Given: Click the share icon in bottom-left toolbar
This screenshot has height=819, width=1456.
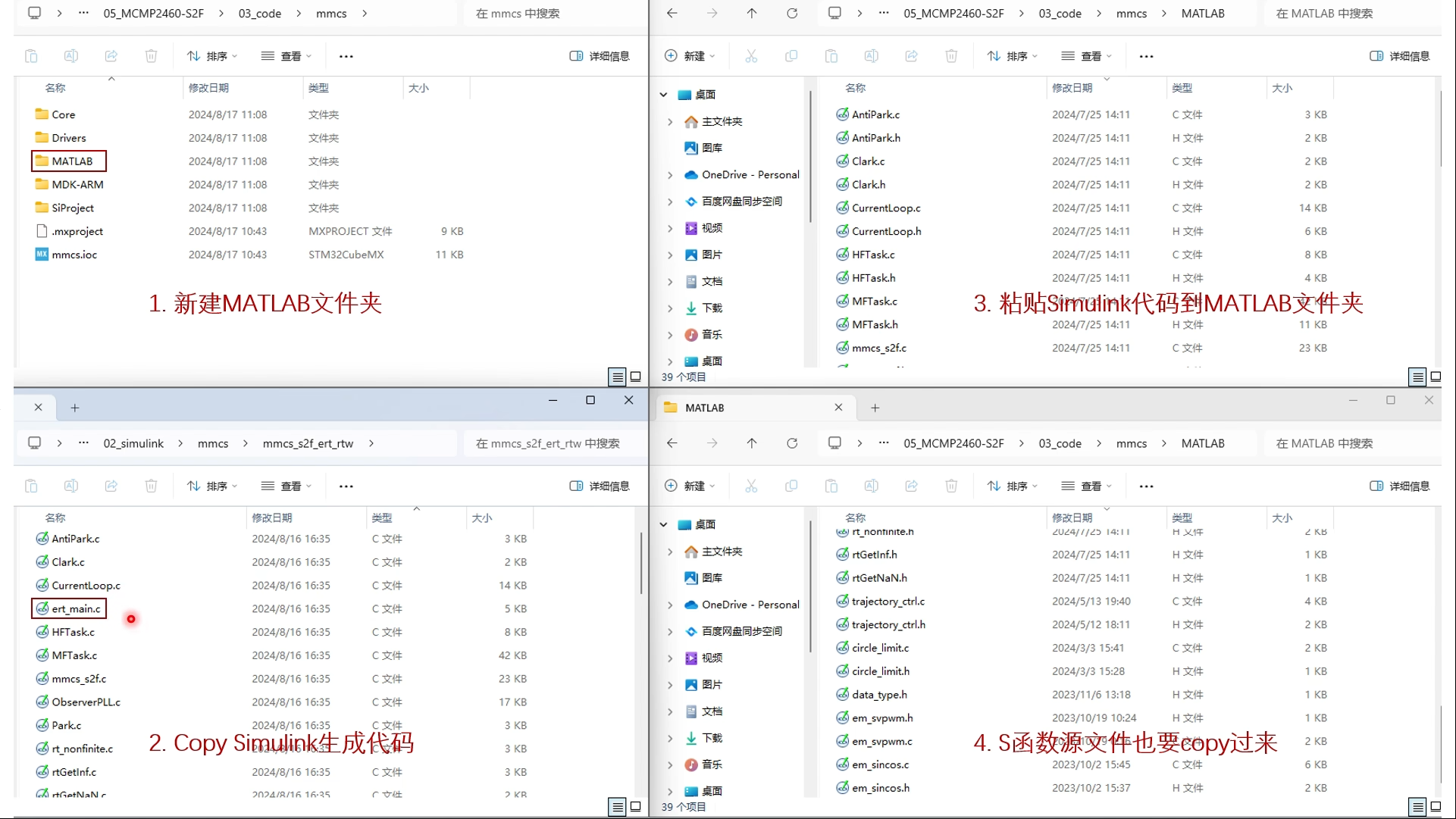Looking at the screenshot, I should click(111, 486).
